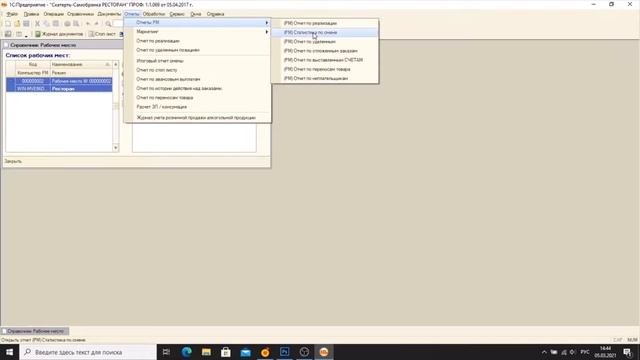
Task: Open File Explorer from the taskbar
Action: [206, 352]
